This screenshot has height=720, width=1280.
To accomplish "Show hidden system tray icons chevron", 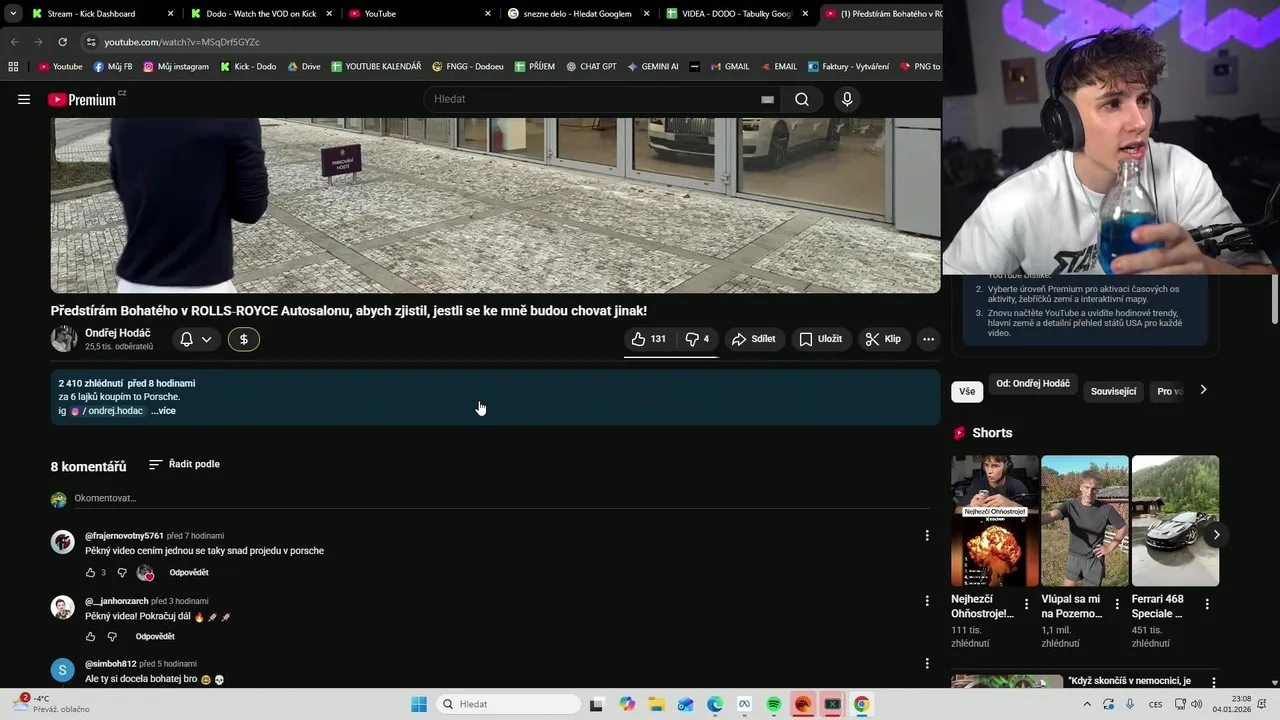I will 1087,704.
